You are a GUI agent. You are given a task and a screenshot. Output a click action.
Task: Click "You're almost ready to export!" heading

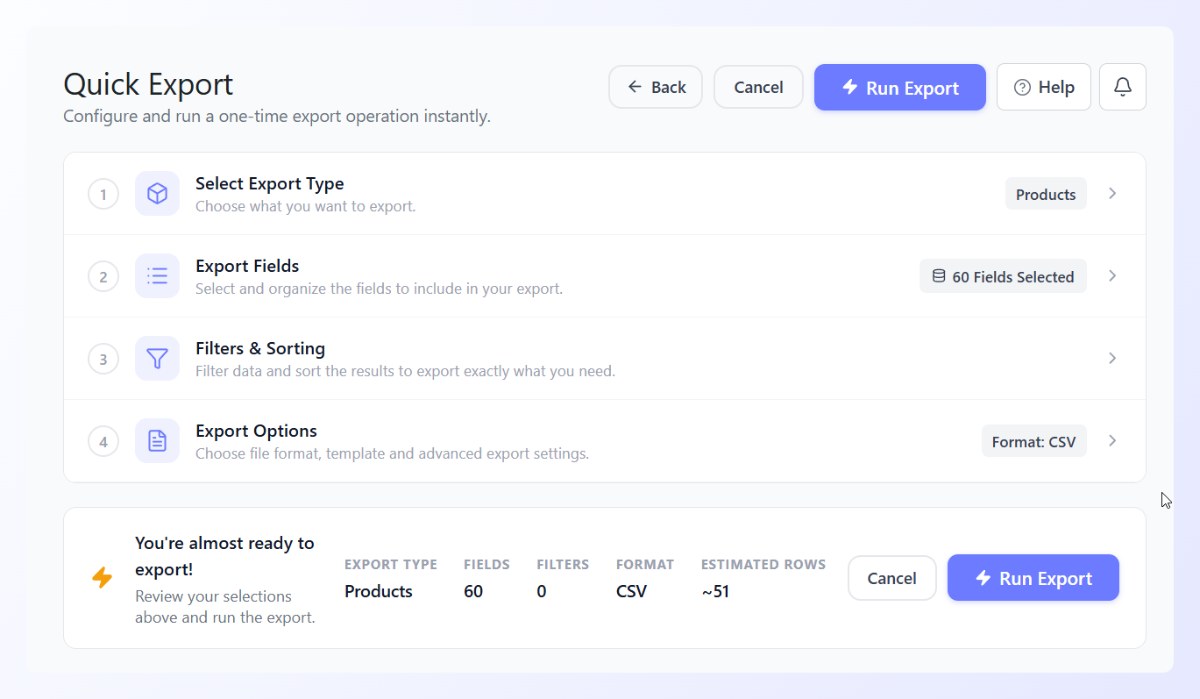tap(225, 556)
